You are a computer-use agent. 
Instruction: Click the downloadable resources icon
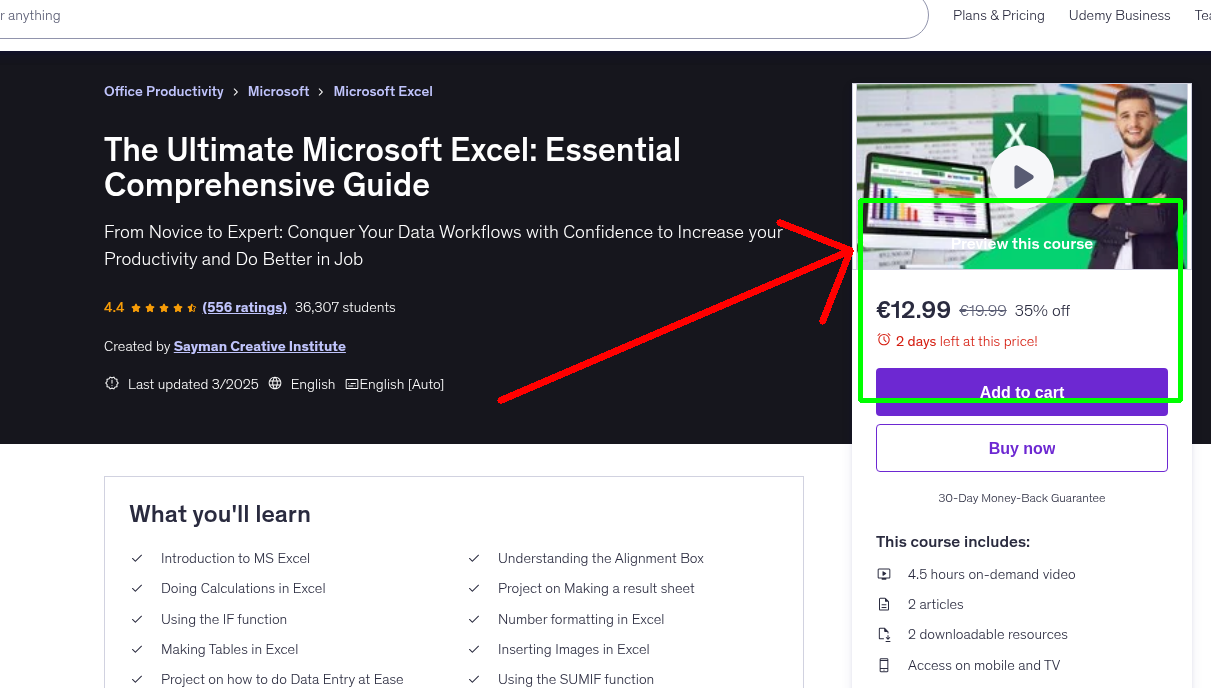pos(884,634)
